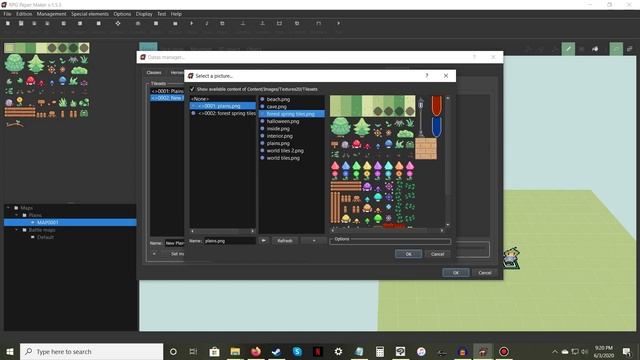Select Default under Battle maps

45,237
